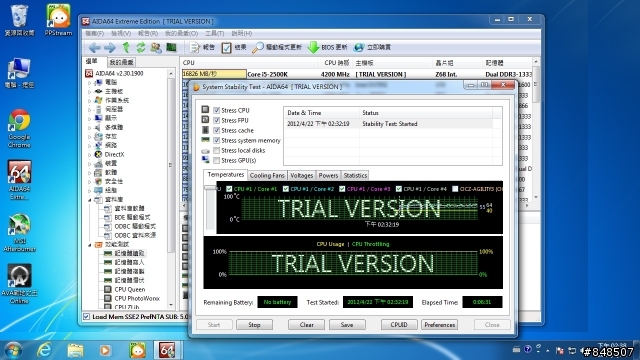The image size is (640, 360).
Task: Open the report wizard document icon
Action: pyautogui.click(x=195, y=48)
